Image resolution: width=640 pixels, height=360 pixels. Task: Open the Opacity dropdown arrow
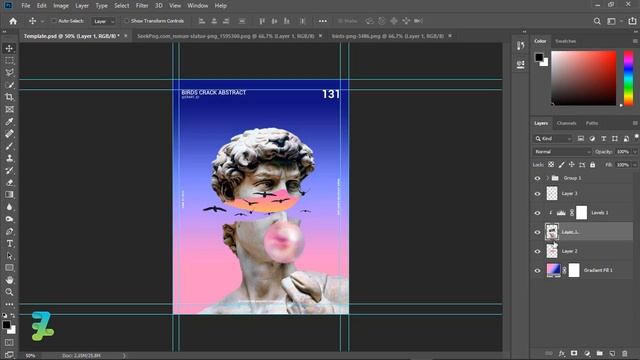point(635,151)
